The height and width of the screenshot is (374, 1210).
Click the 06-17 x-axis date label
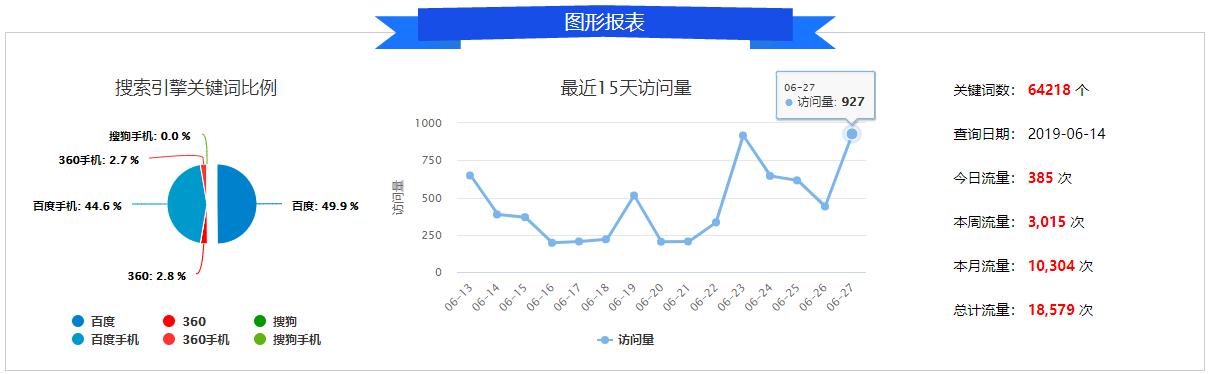point(568,296)
